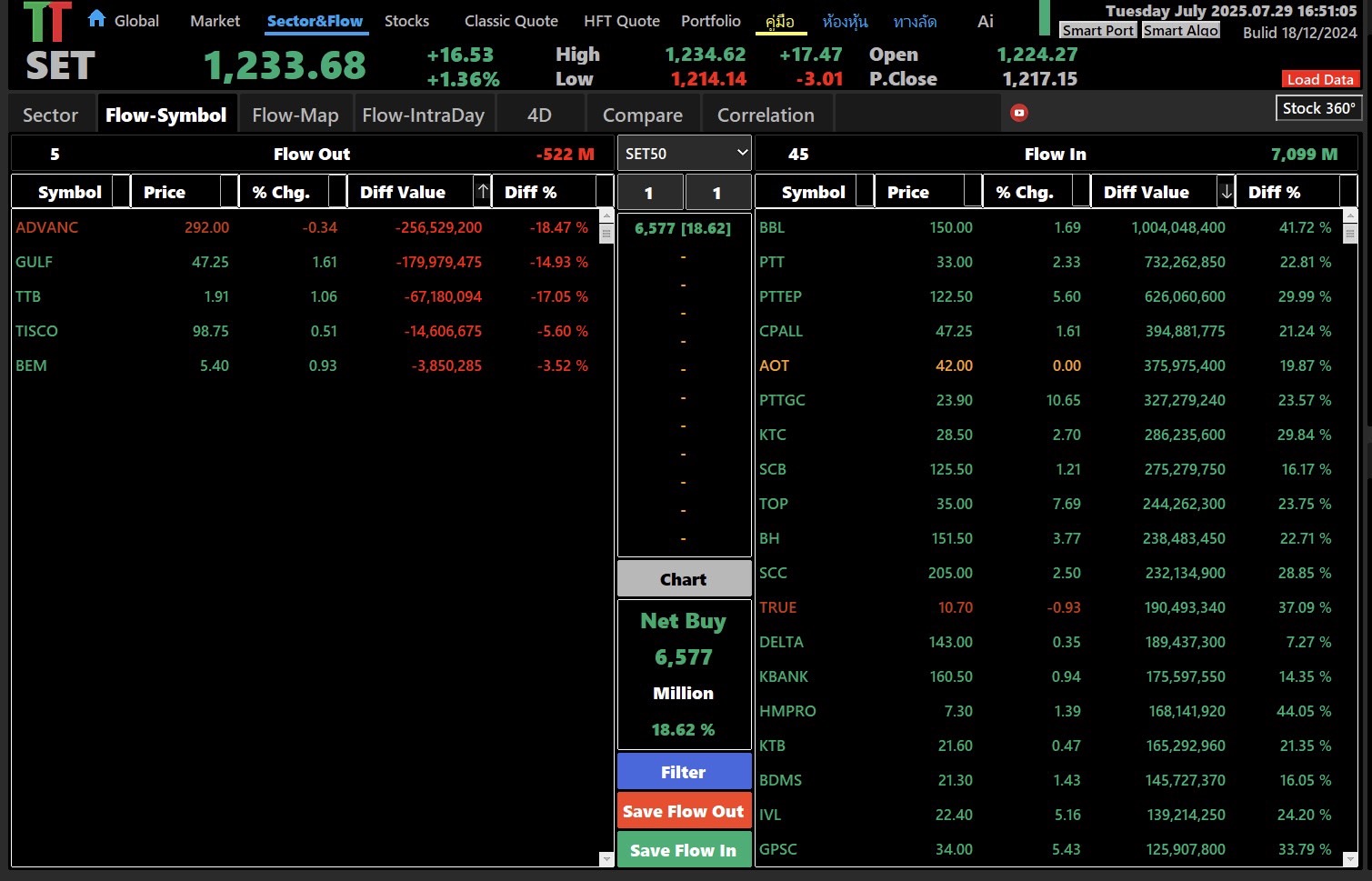Click the blue Filter button
1372x881 pixels.
coord(684,772)
